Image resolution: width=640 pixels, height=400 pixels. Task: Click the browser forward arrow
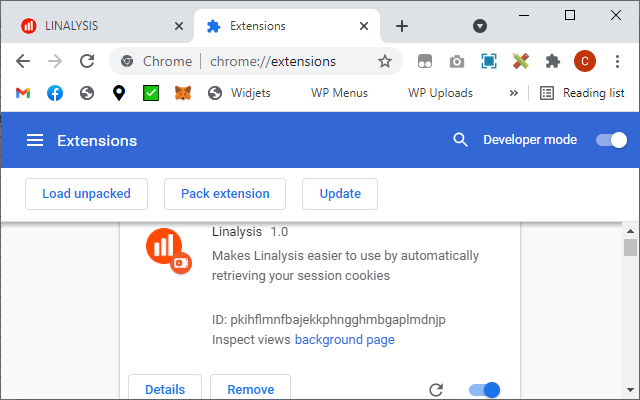point(55,62)
